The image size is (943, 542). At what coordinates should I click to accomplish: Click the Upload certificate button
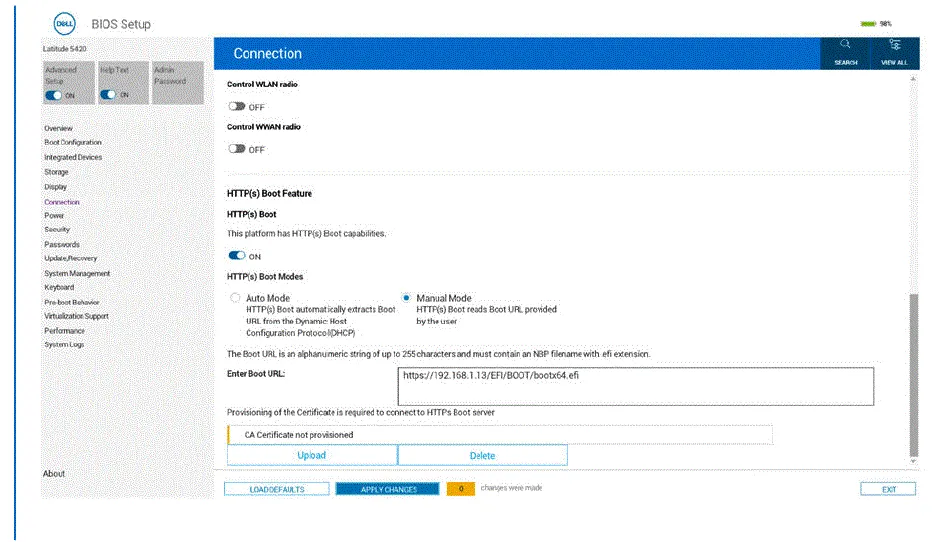312,455
